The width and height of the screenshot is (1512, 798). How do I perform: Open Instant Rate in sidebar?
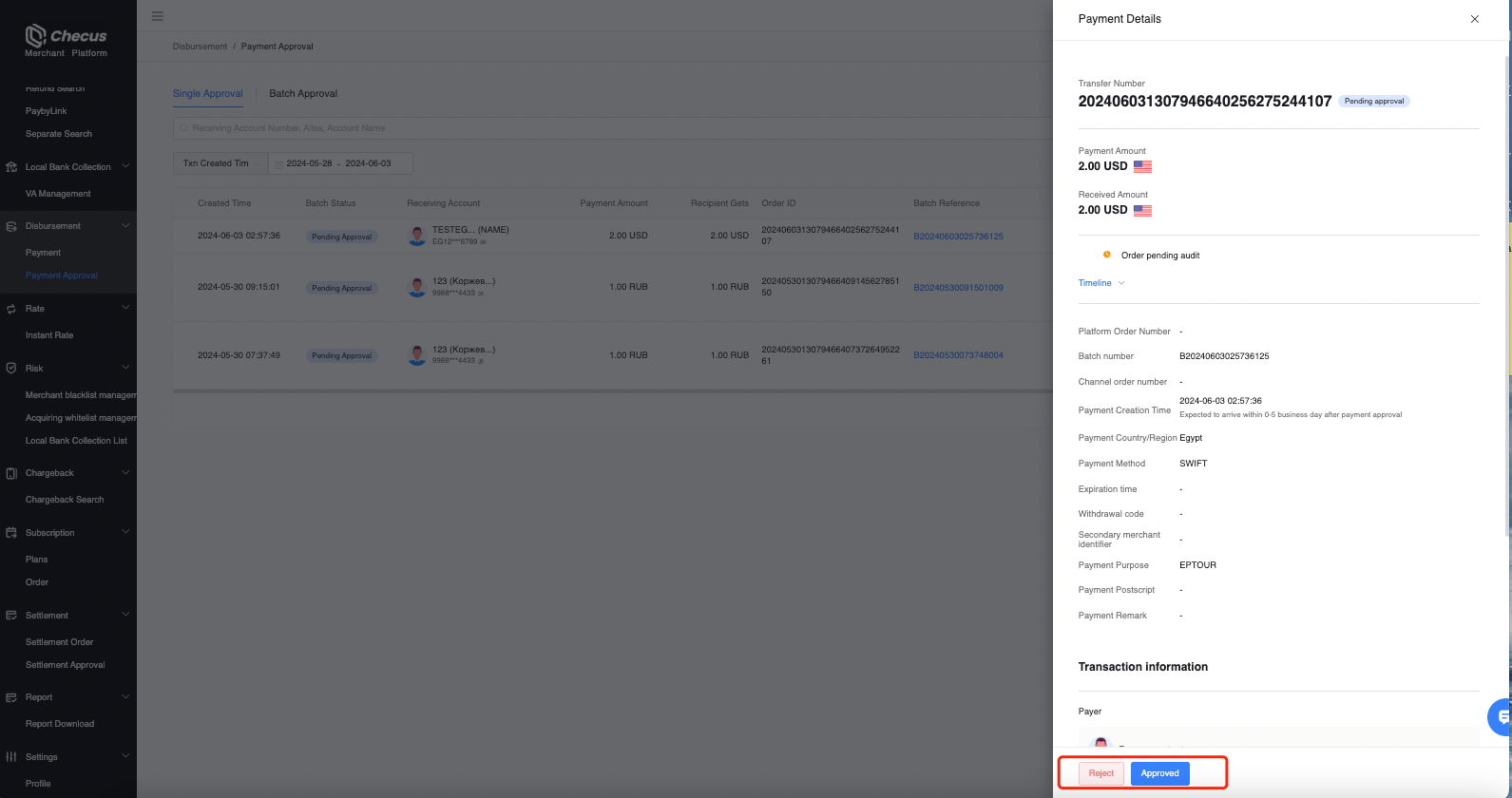point(49,335)
